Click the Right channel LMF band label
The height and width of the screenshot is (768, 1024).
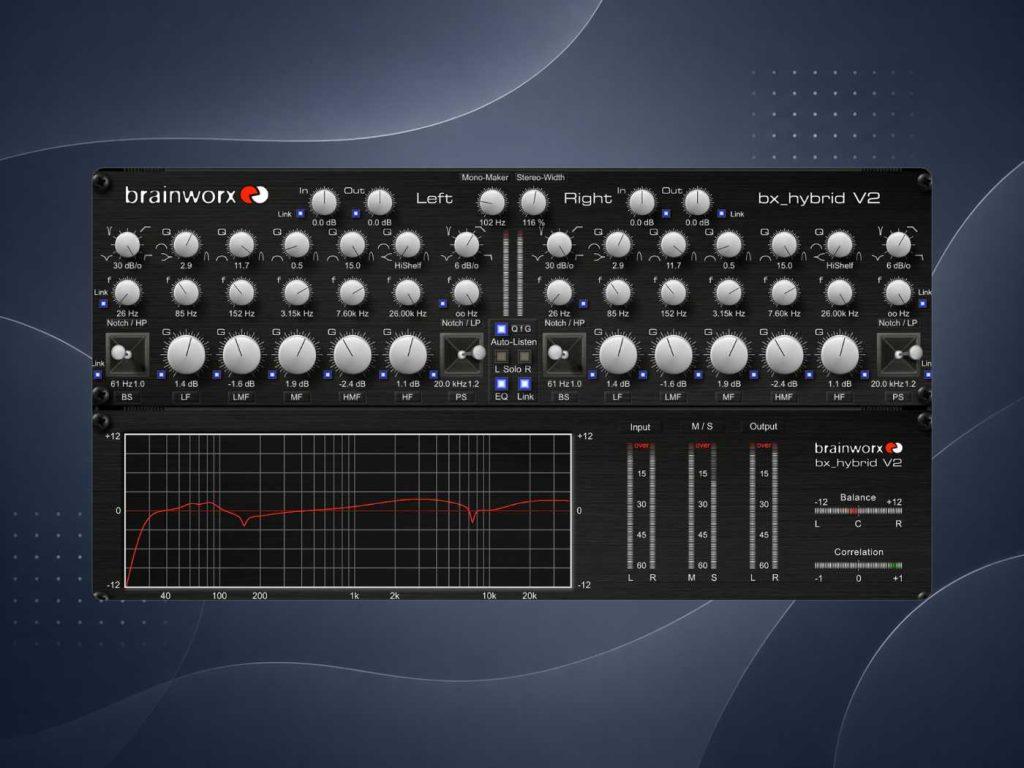pos(673,397)
